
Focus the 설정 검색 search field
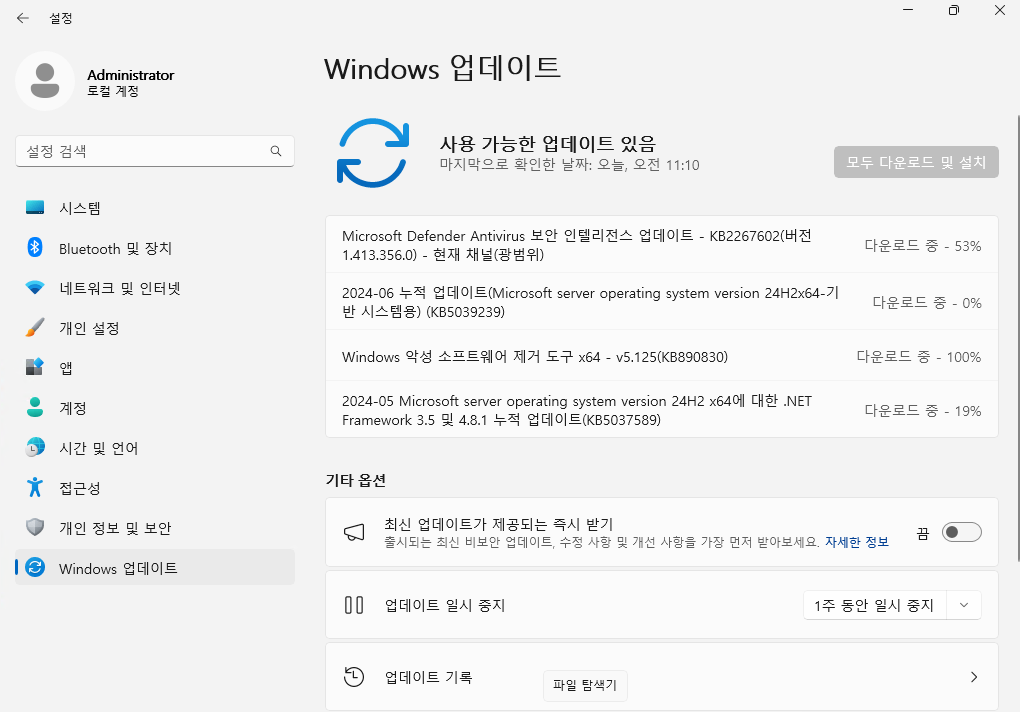[155, 151]
